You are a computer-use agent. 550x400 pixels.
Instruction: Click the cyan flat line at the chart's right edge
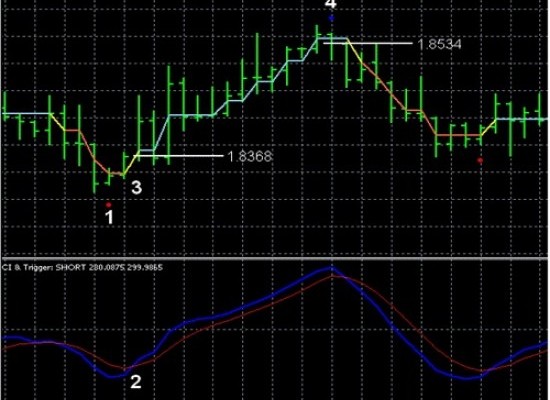pos(522,119)
